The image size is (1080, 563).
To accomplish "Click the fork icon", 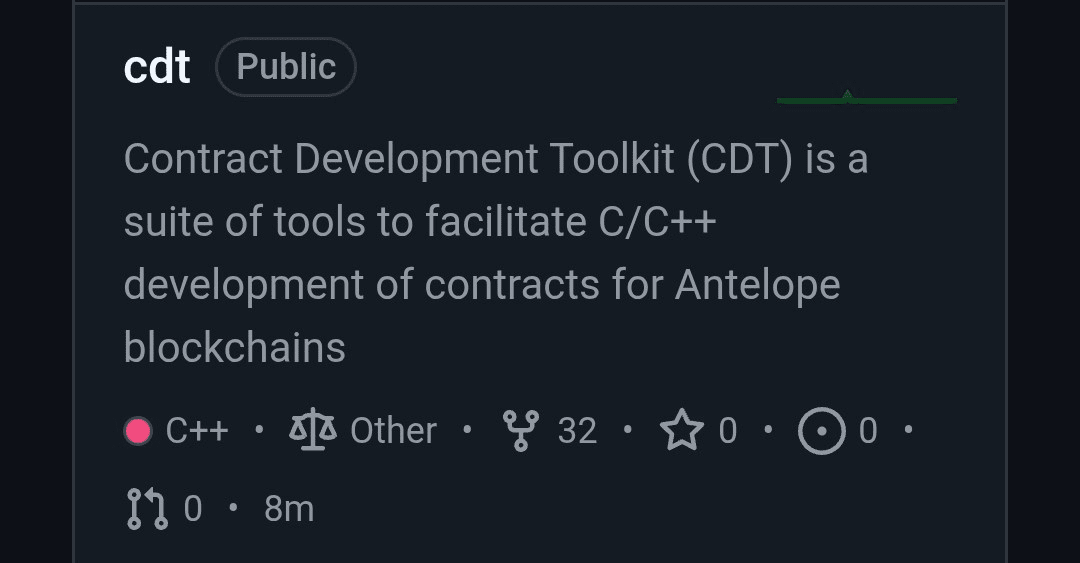I will pyautogui.click(x=521, y=430).
